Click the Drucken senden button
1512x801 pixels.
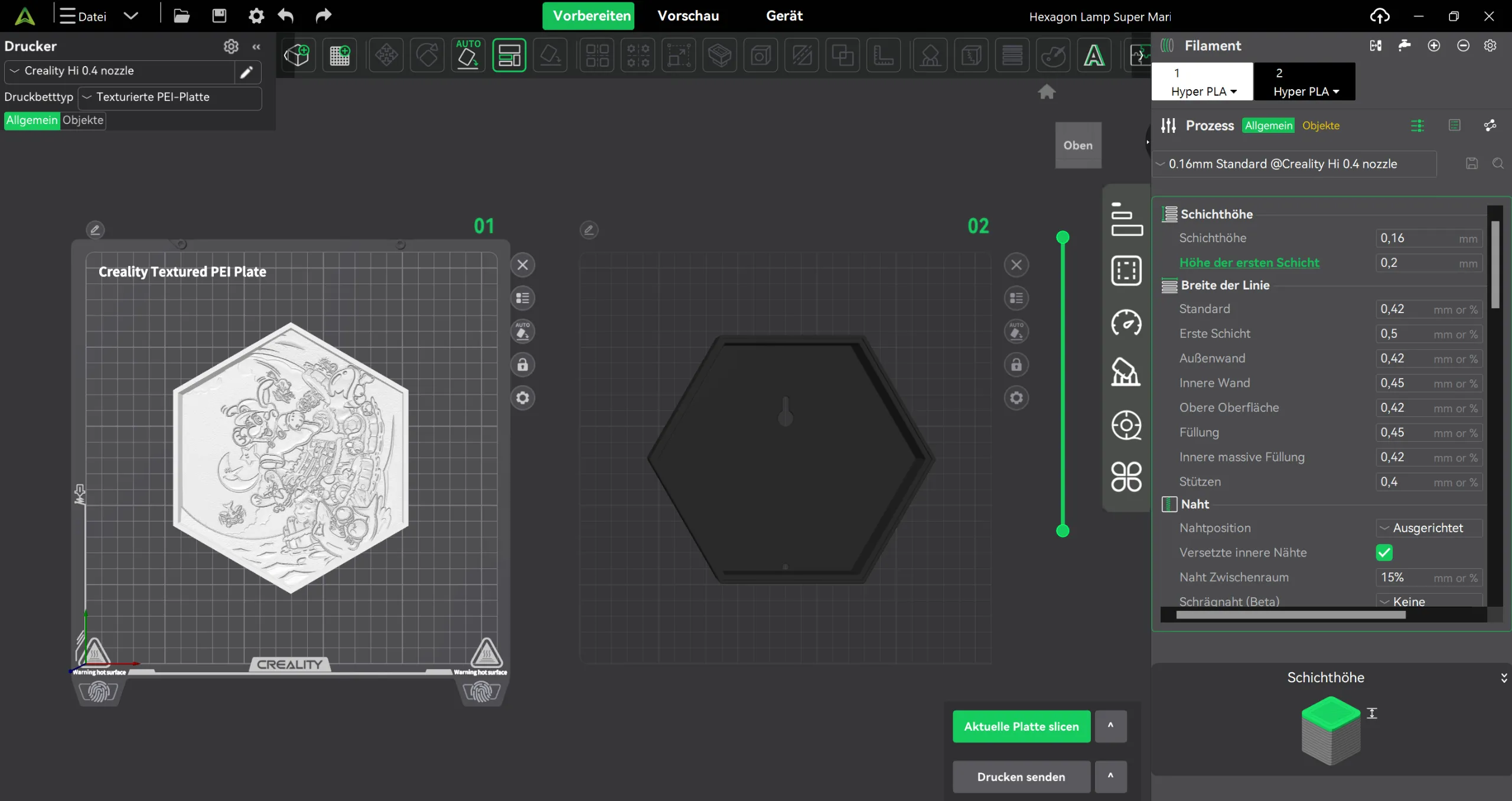point(1021,777)
